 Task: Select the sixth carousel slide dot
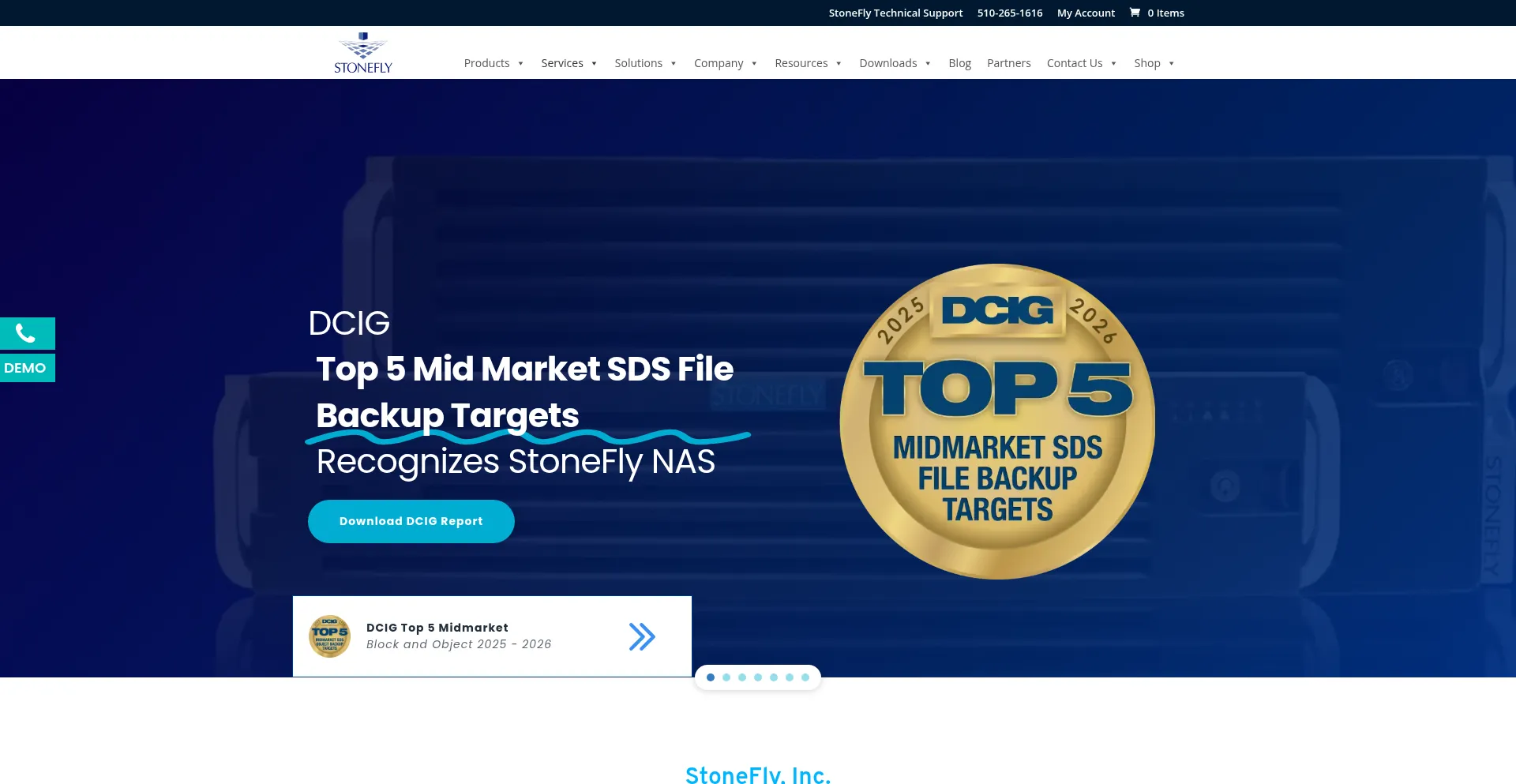click(x=790, y=677)
